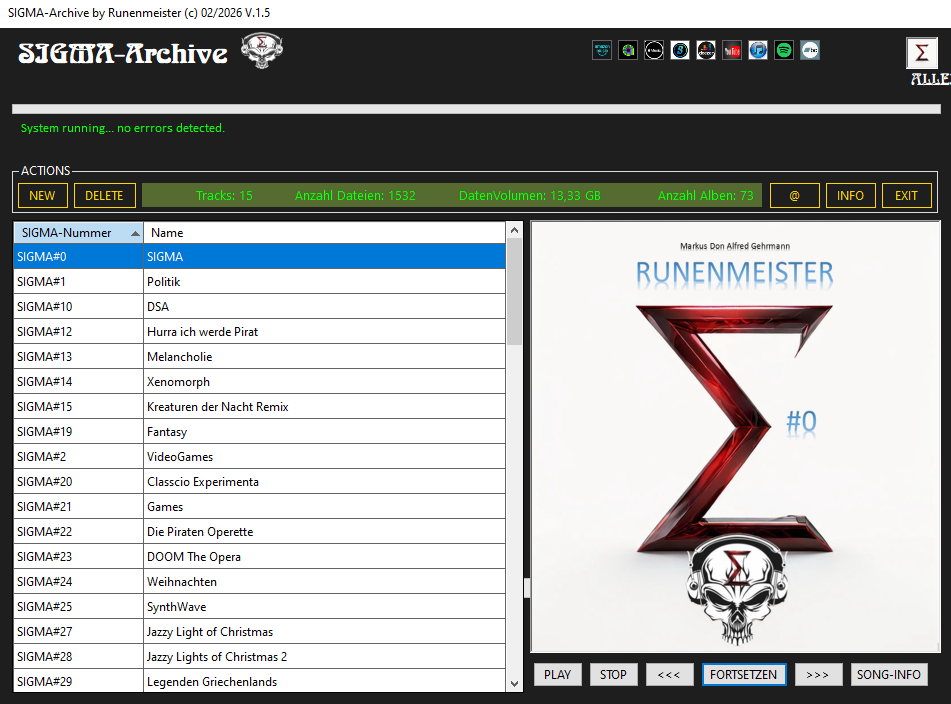Click the Name column header

324,233
